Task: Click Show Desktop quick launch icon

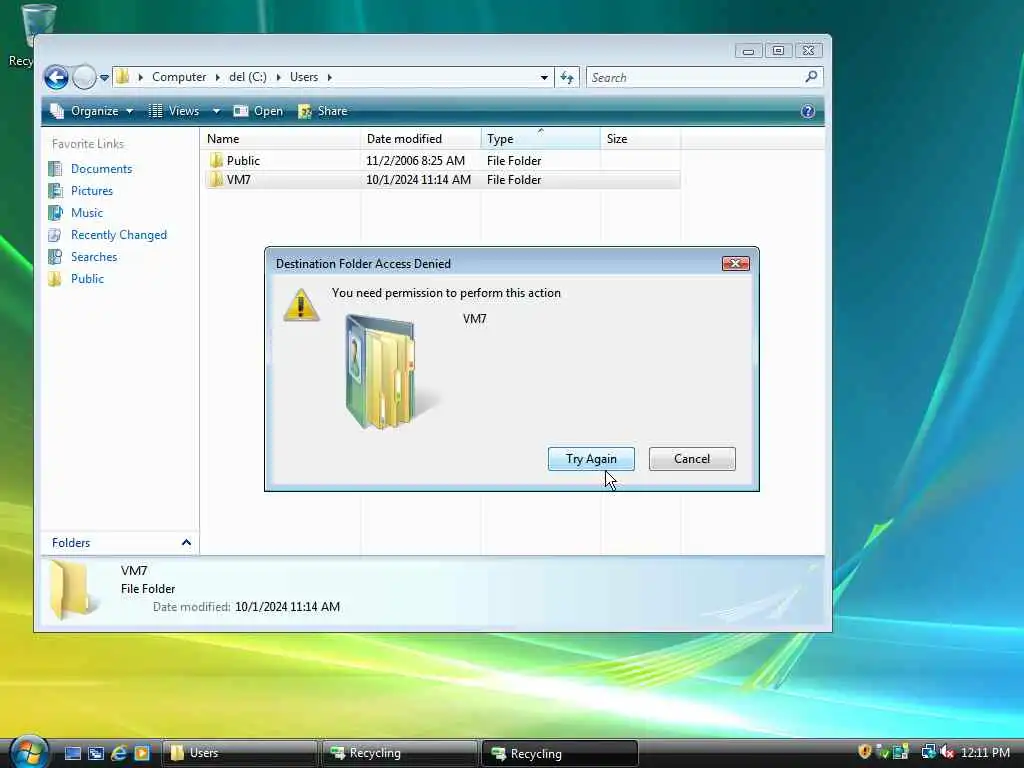Action: [73, 753]
